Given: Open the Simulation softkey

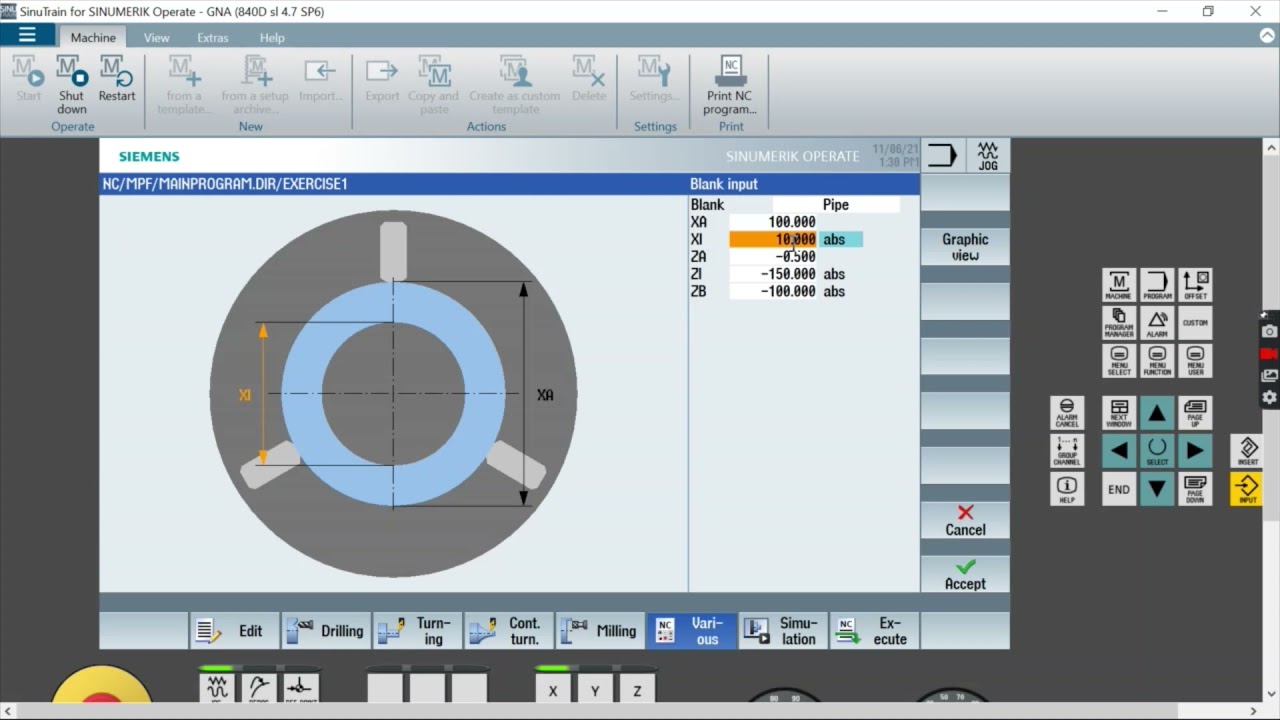Looking at the screenshot, I should [783, 631].
